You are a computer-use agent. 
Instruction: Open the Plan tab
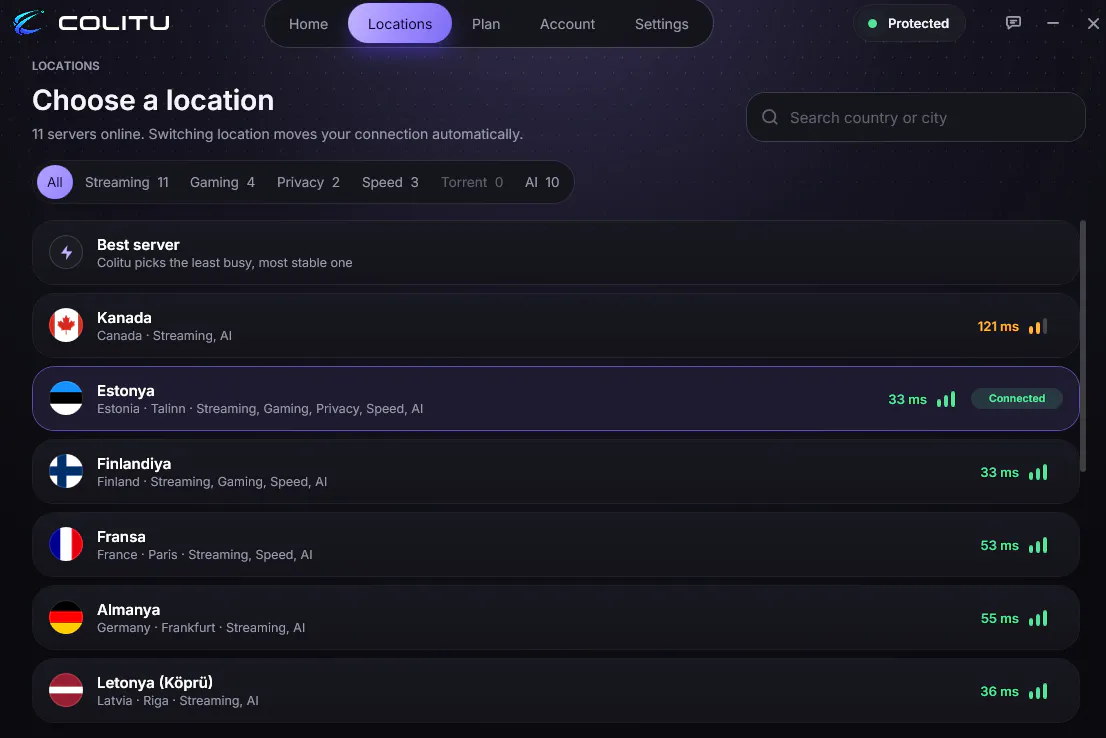[486, 24]
